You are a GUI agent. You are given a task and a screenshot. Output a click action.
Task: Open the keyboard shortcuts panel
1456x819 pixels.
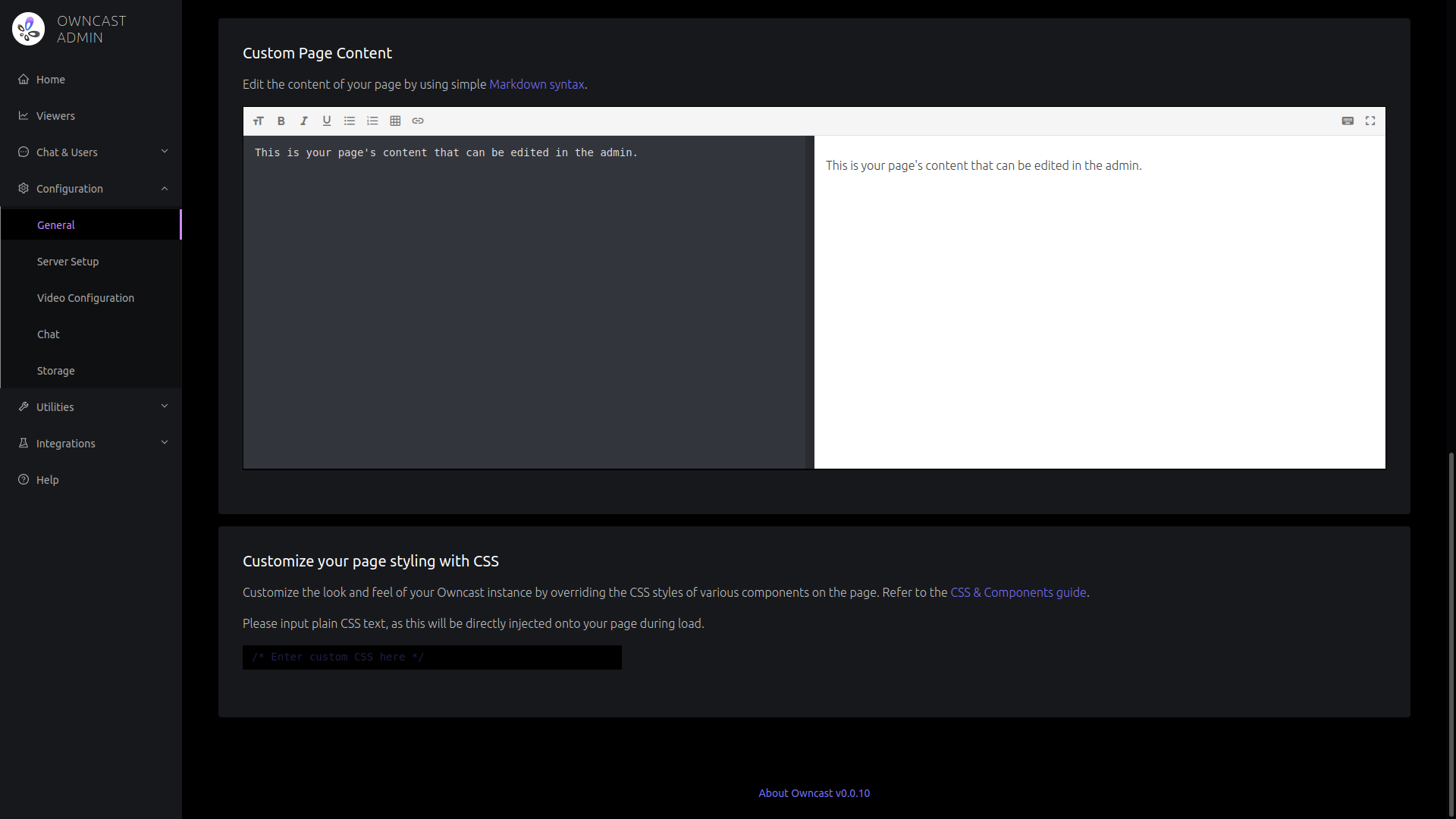[1348, 121]
